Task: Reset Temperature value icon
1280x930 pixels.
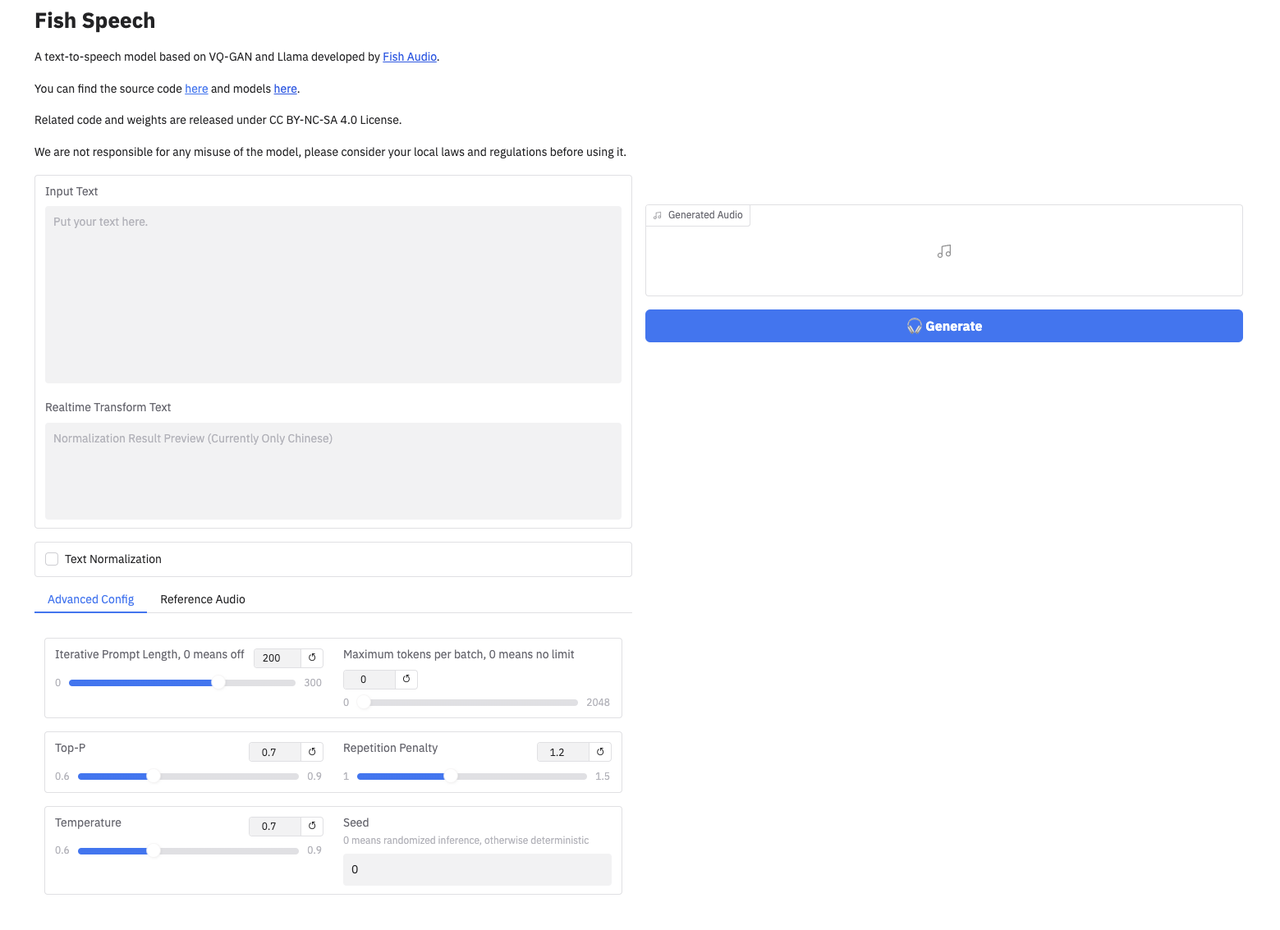Action: (x=312, y=826)
